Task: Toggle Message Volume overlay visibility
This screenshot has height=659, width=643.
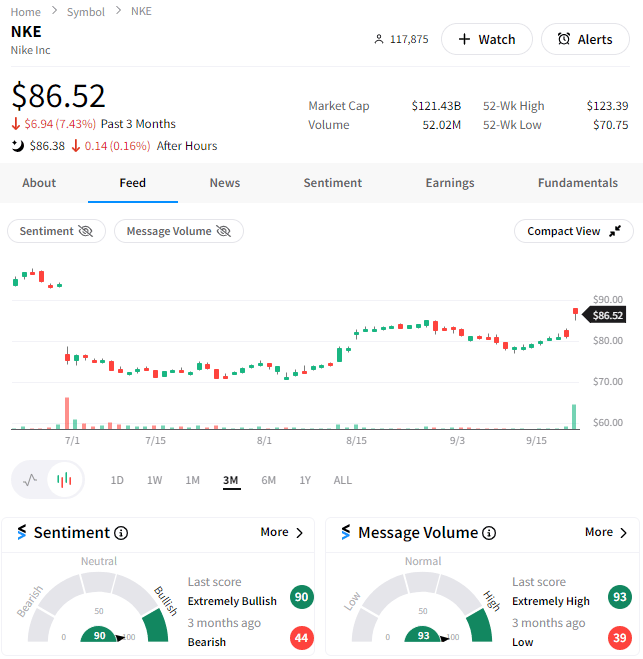Action: click(179, 231)
